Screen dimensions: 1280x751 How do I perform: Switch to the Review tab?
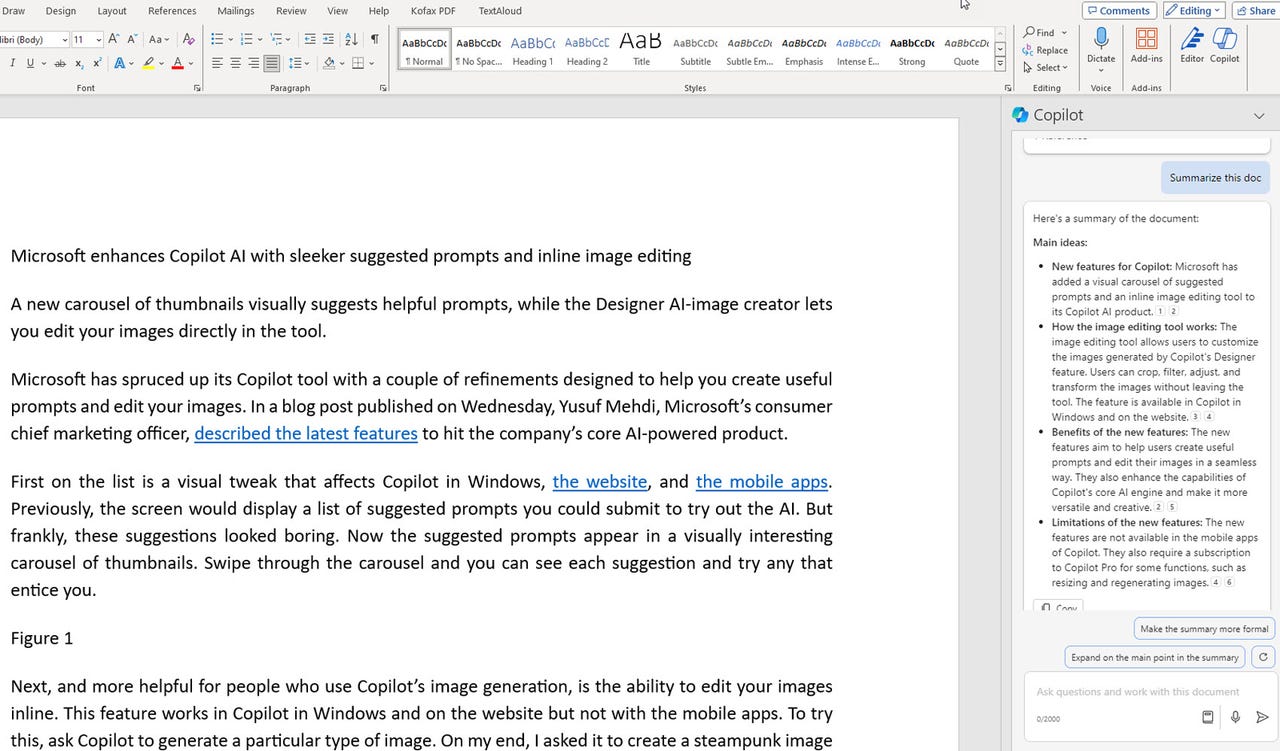291,11
